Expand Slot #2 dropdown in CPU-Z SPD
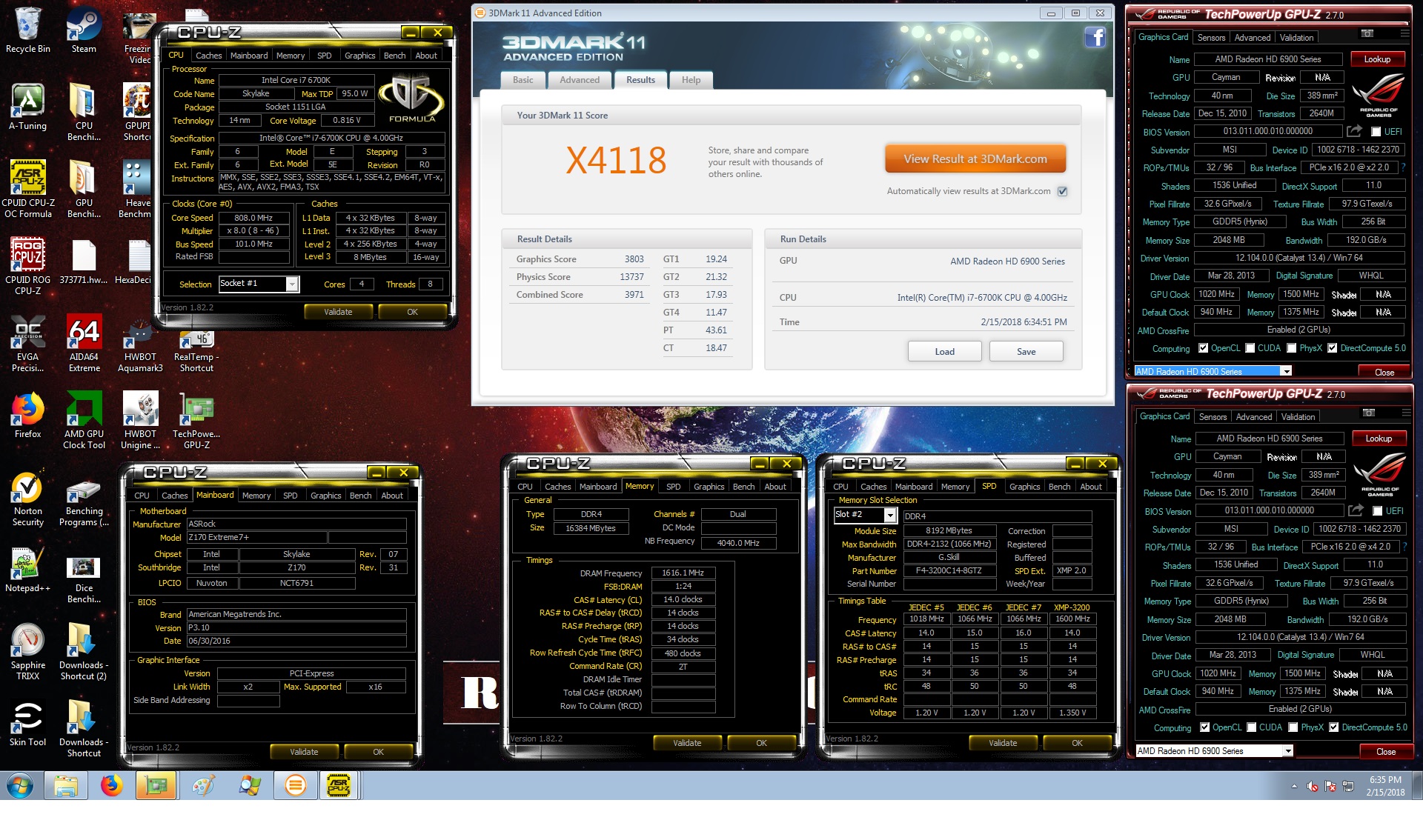Viewport: 1423px width, 840px height. click(x=890, y=515)
